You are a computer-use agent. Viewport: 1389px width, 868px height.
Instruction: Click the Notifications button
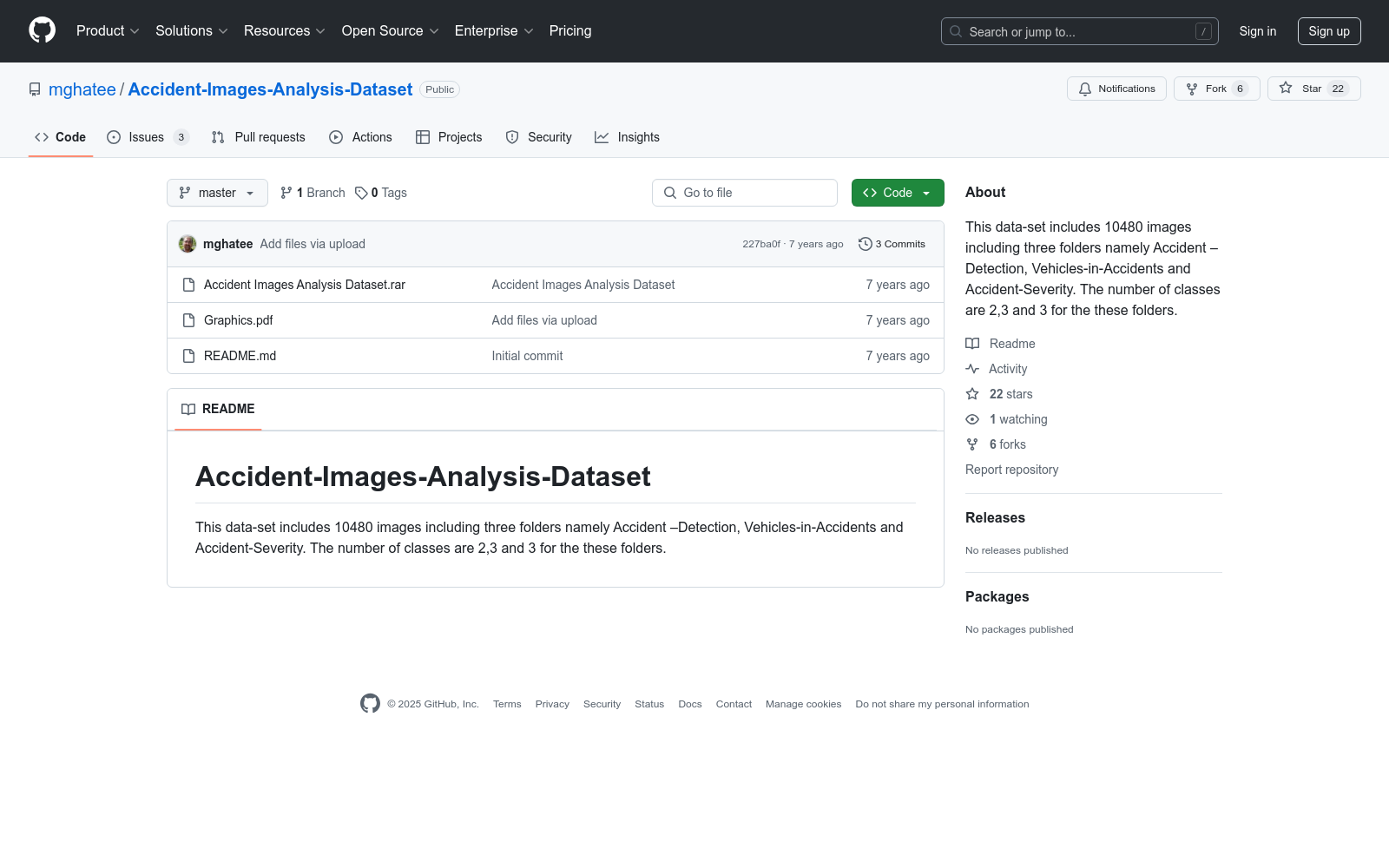(x=1116, y=89)
